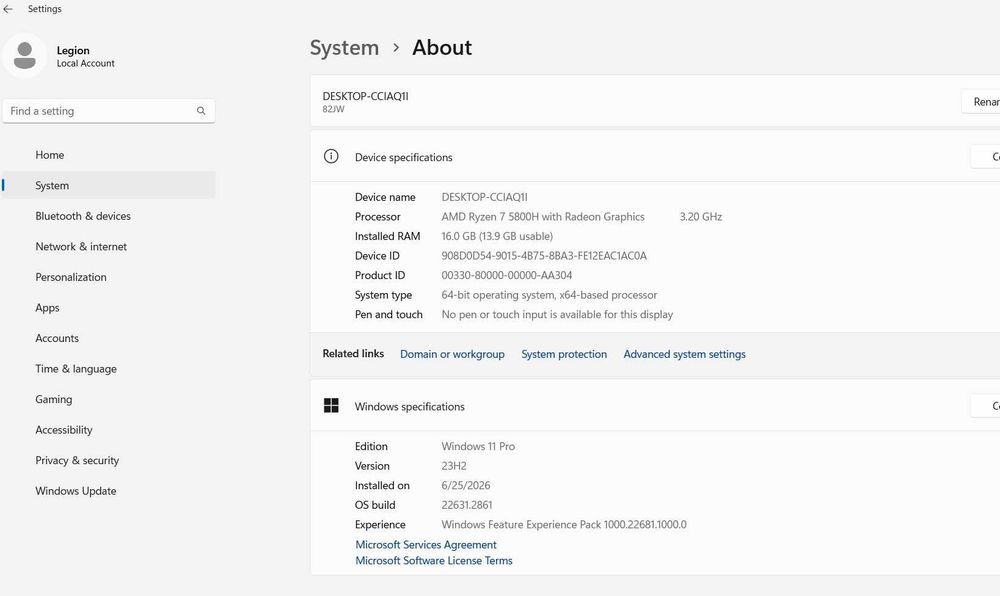Viewport: 1000px width, 596px height.
Task: Open Home in sidebar
Action: (108, 155)
